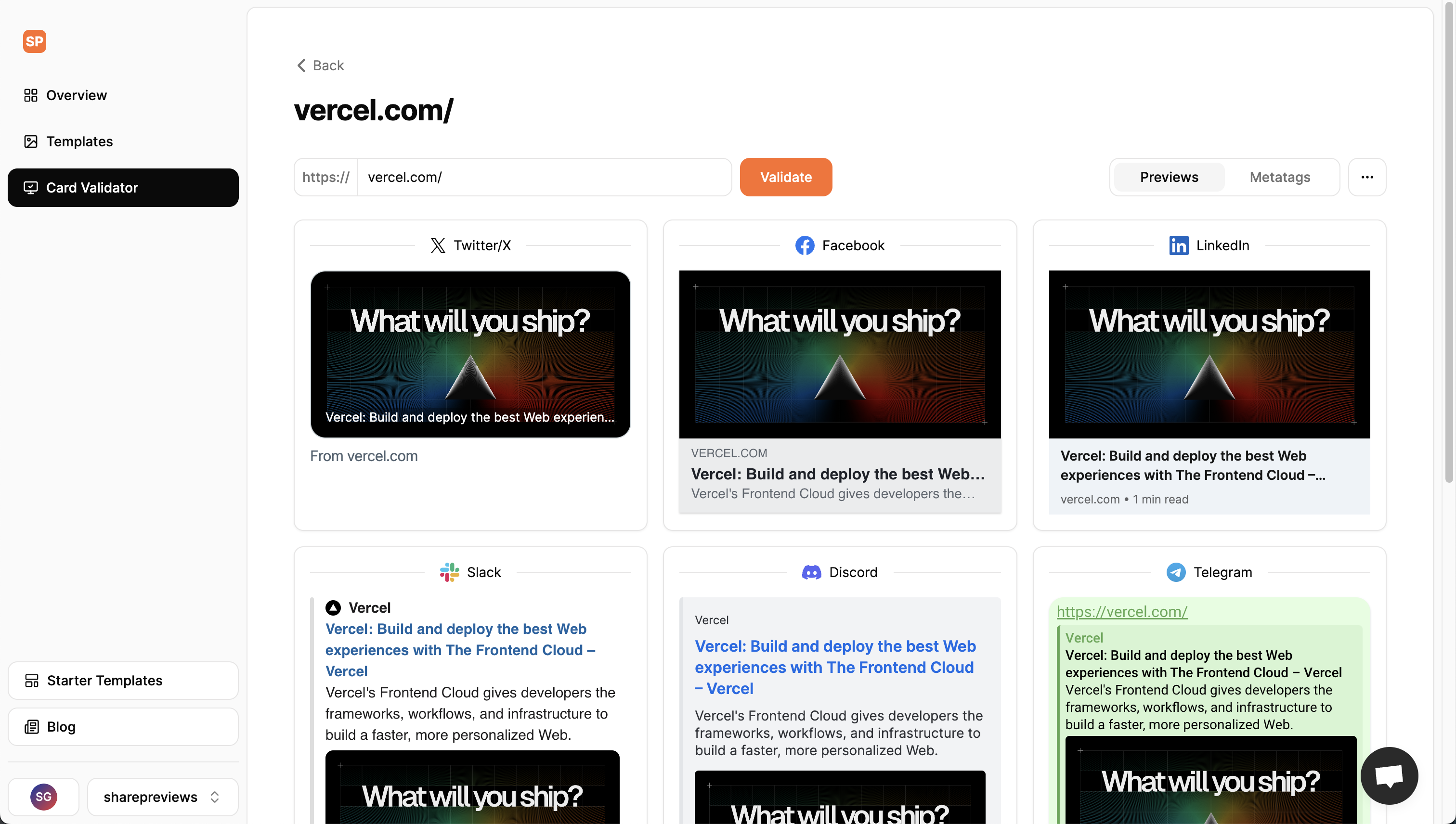
Task: Click the page vertical scrollbar
Action: click(1449, 244)
